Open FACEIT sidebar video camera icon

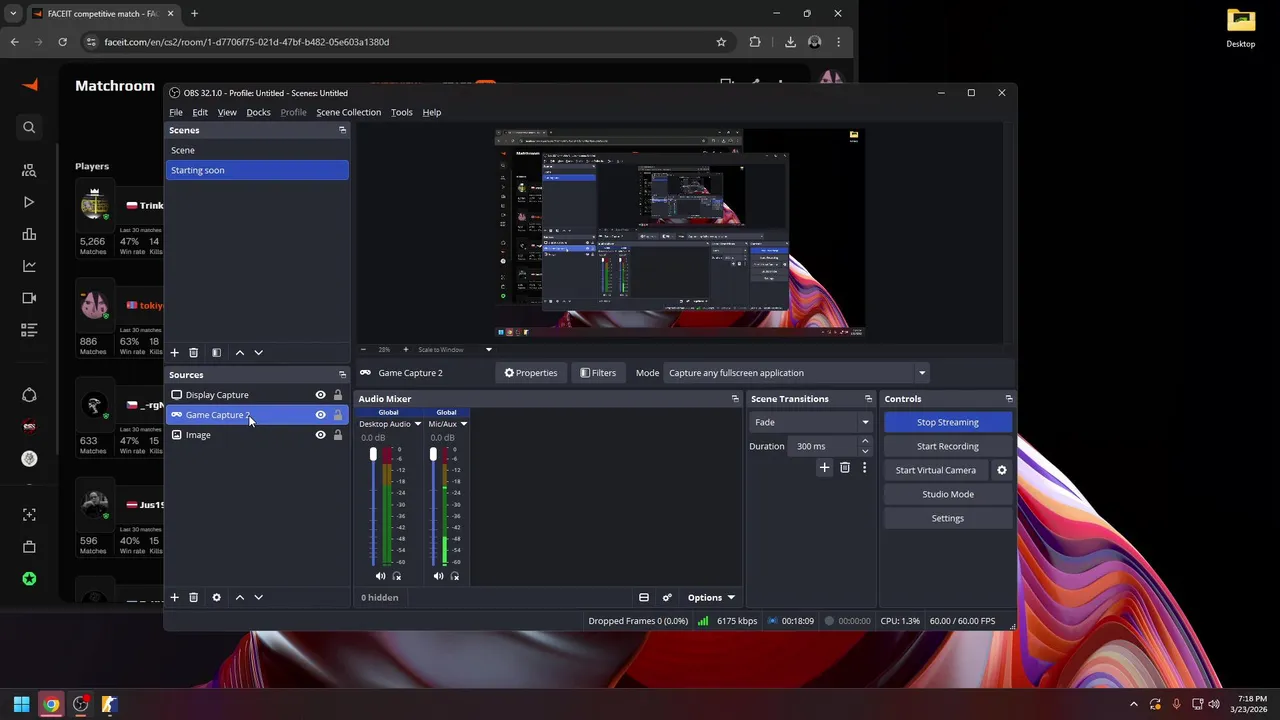29,298
